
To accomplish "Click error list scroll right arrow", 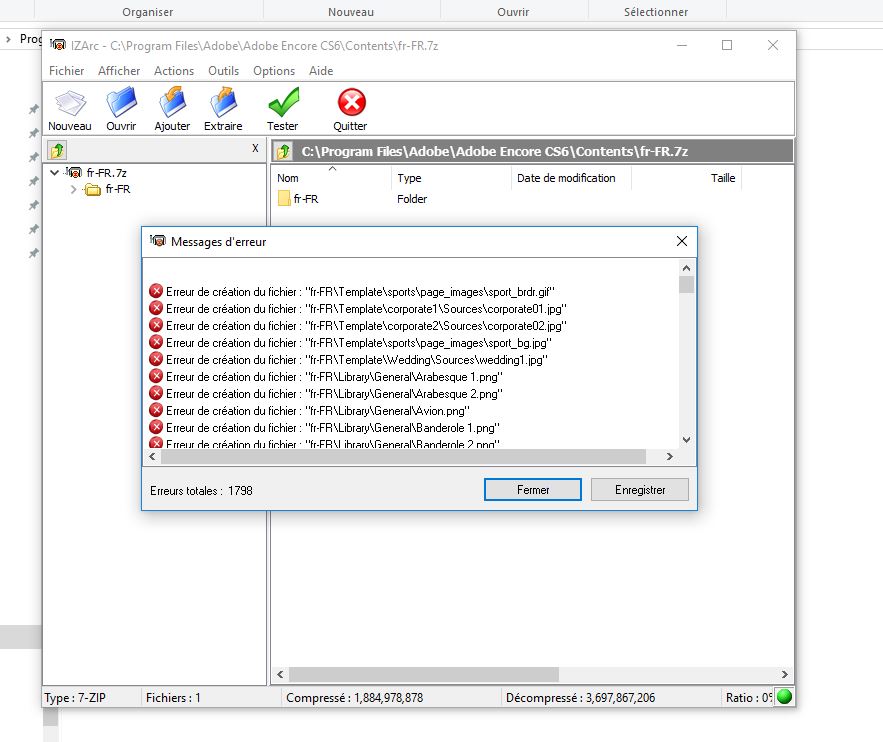I will pyautogui.click(x=670, y=456).
